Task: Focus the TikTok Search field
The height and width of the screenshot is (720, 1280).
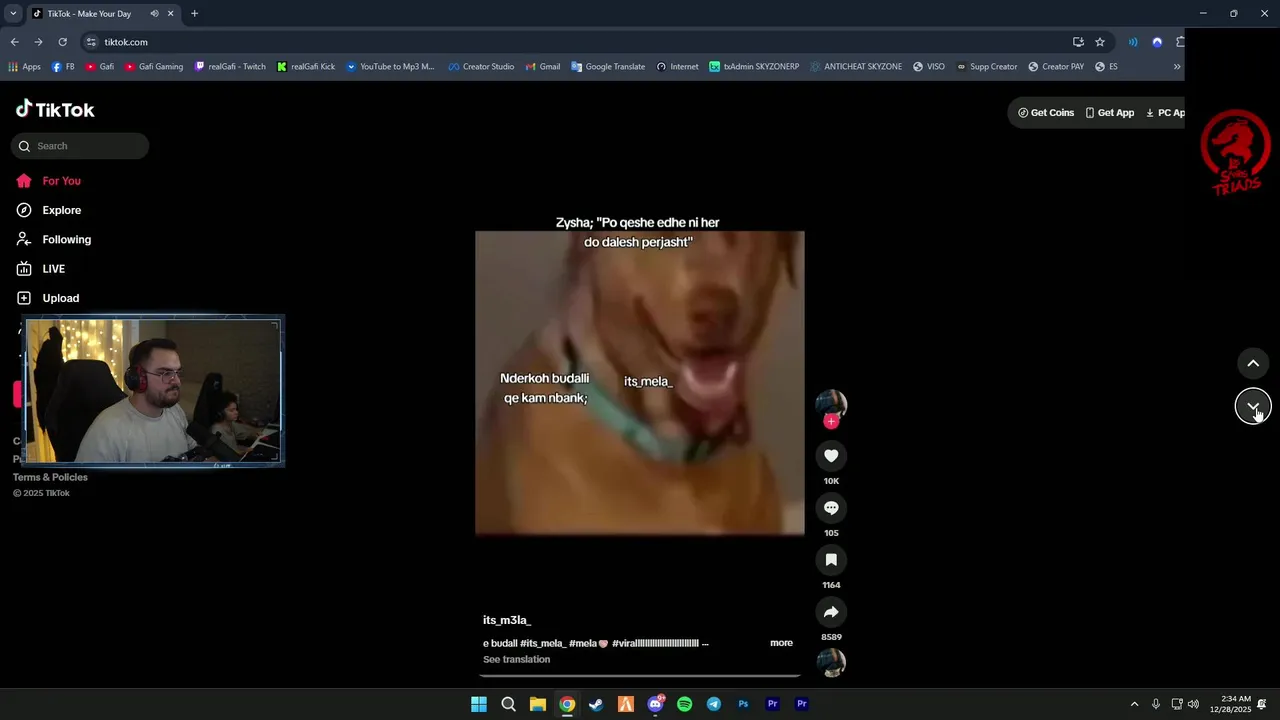Action: [80, 146]
